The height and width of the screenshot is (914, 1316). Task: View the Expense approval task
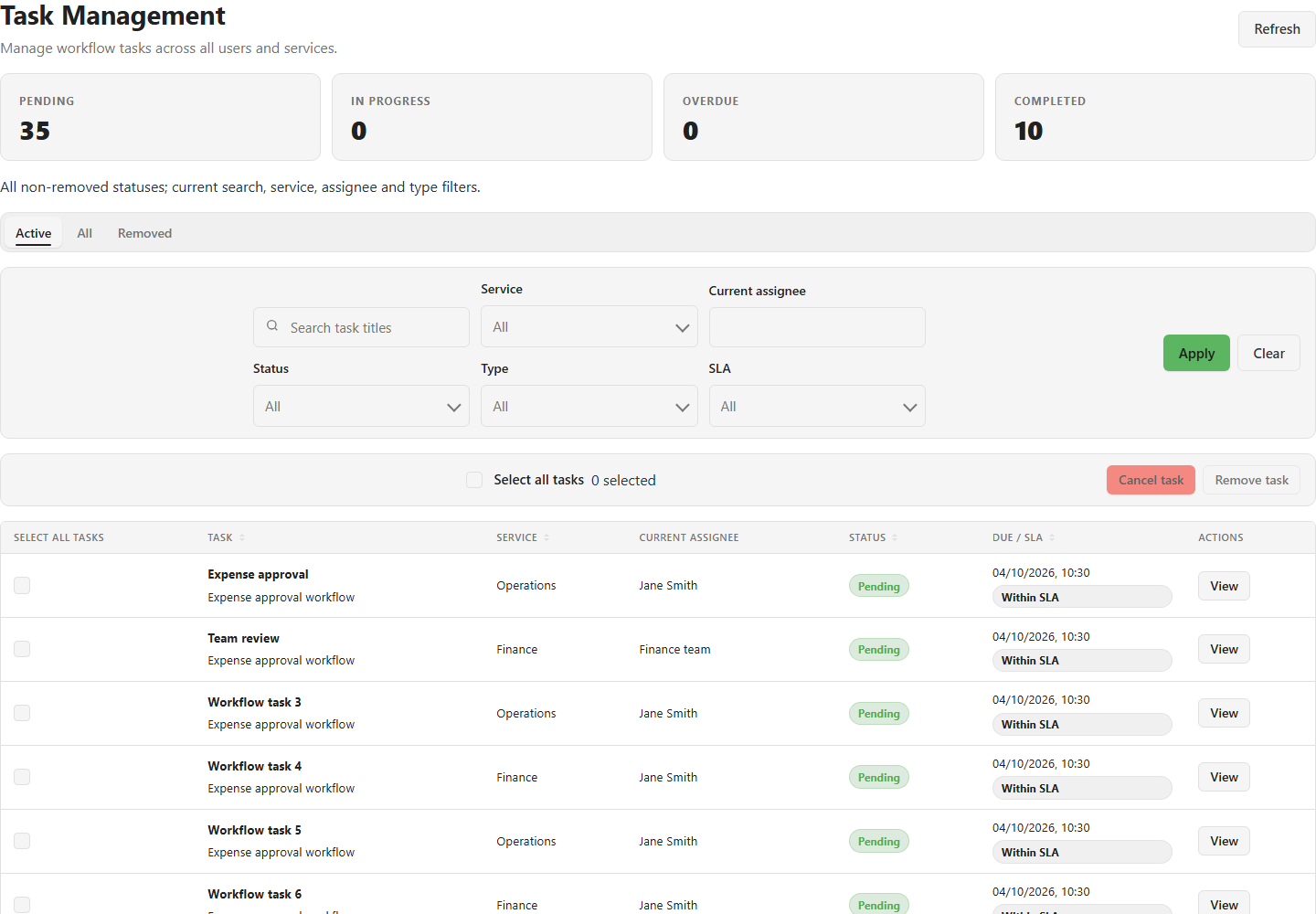click(x=1224, y=586)
